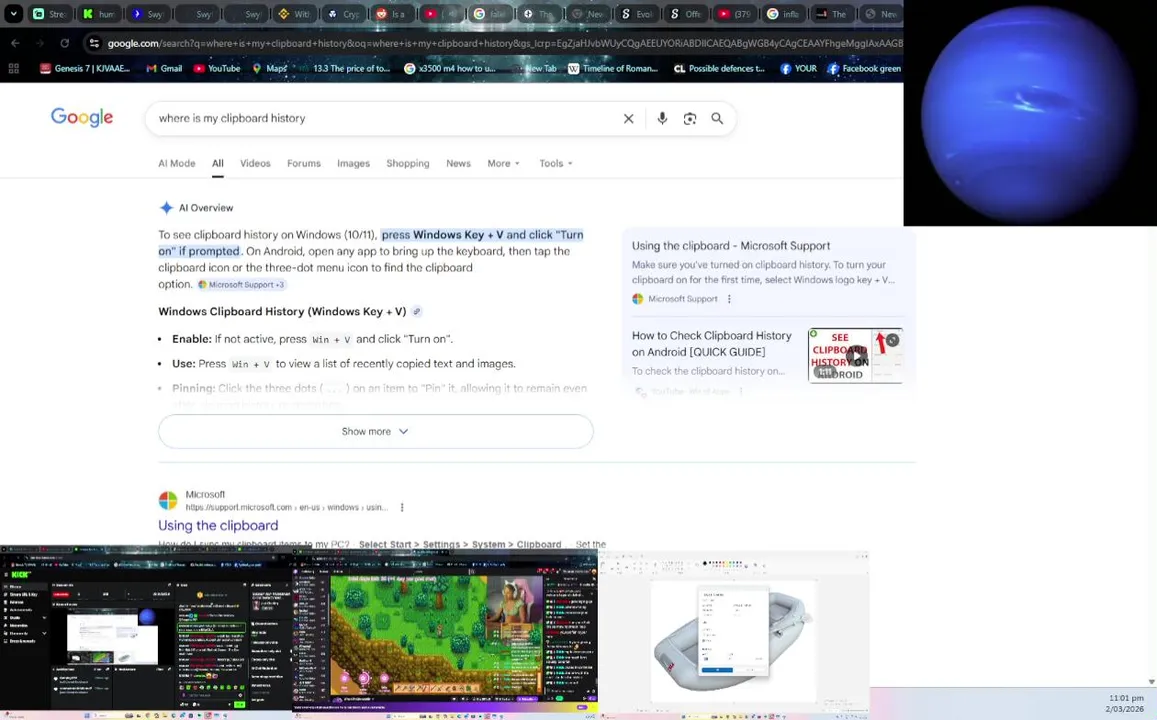Open the apps grid icon in bookmarks bar
This screenshot has height=720, width=1157.
(13, 69)
